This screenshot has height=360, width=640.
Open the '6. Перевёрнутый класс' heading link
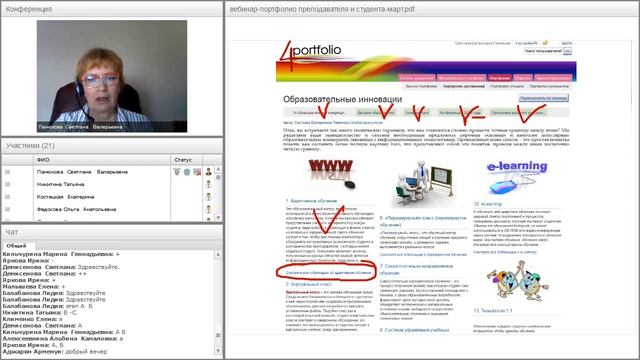[423, 221]
